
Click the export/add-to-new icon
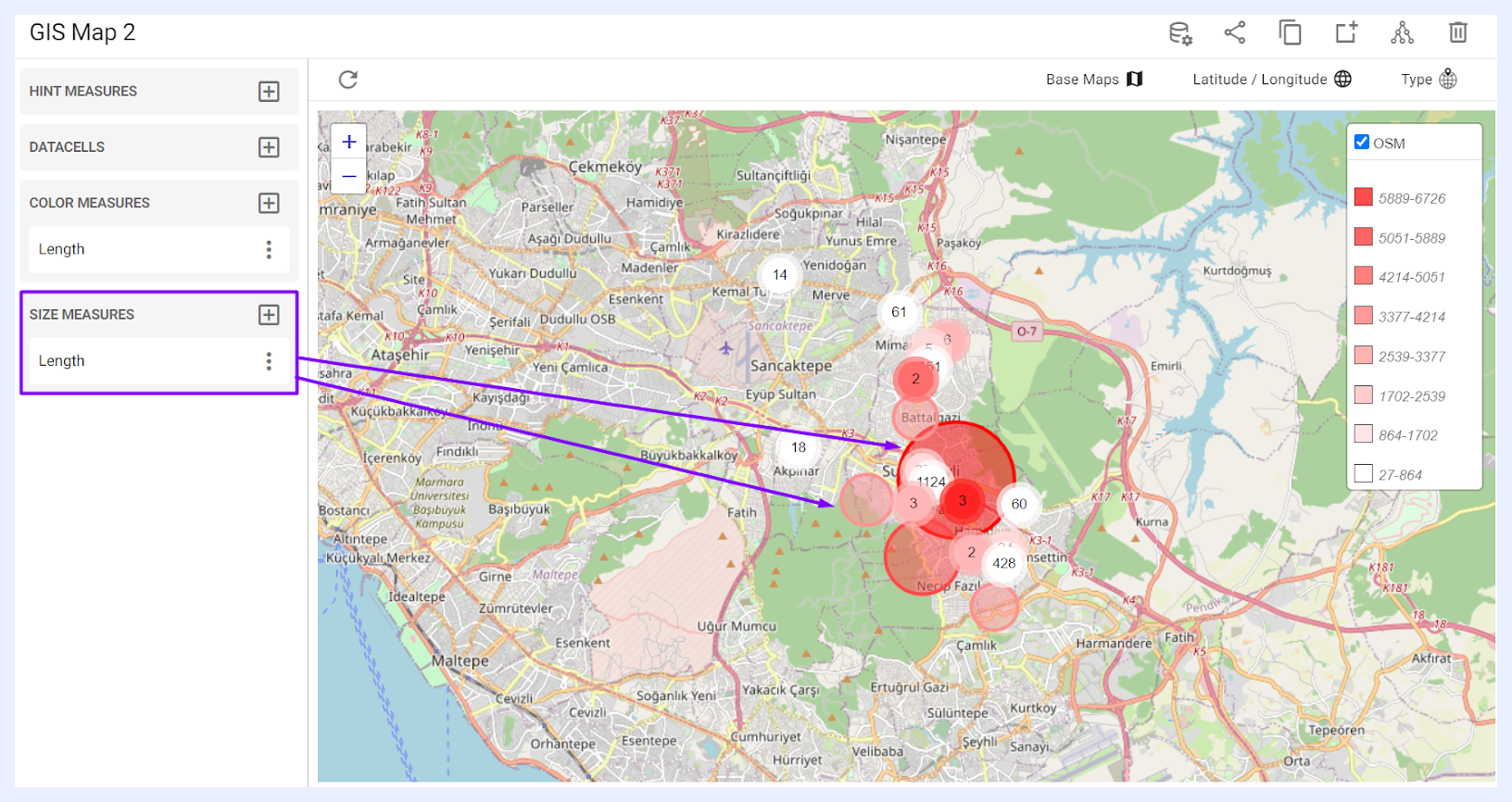point(1346,33)
